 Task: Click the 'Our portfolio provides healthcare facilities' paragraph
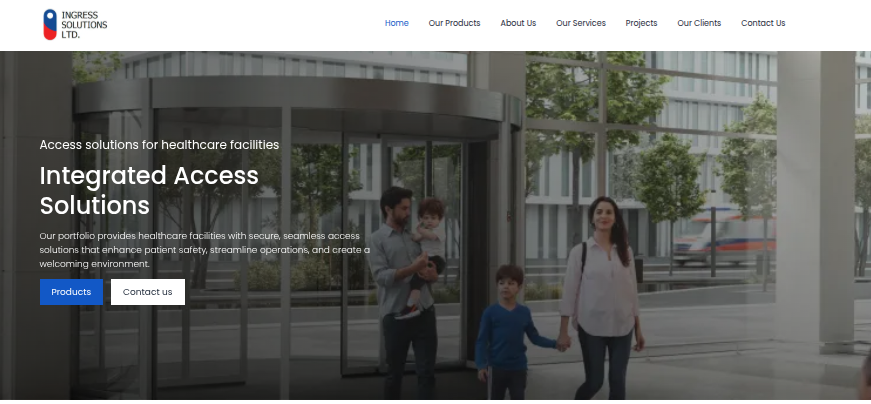click(204, 250)
